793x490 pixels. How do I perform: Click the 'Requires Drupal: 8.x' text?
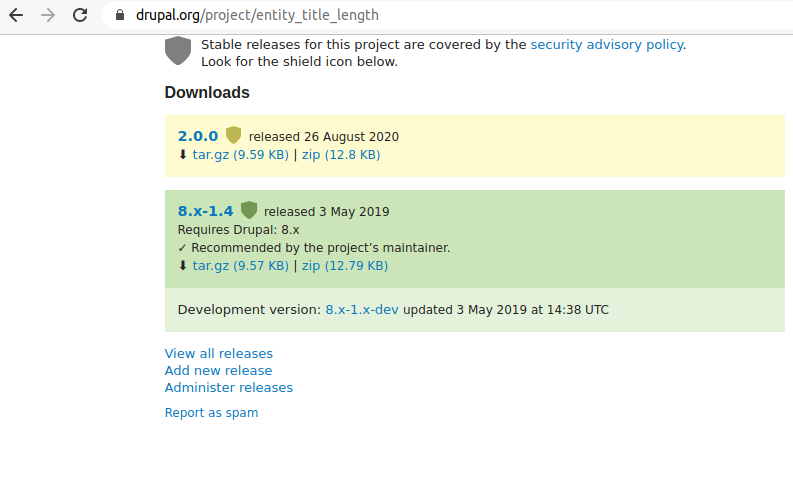pyautogui.click(x=238, y=230)
